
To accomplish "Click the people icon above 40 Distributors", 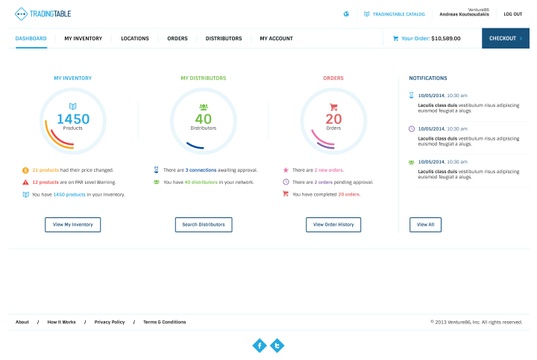I will tap(203, 107).
